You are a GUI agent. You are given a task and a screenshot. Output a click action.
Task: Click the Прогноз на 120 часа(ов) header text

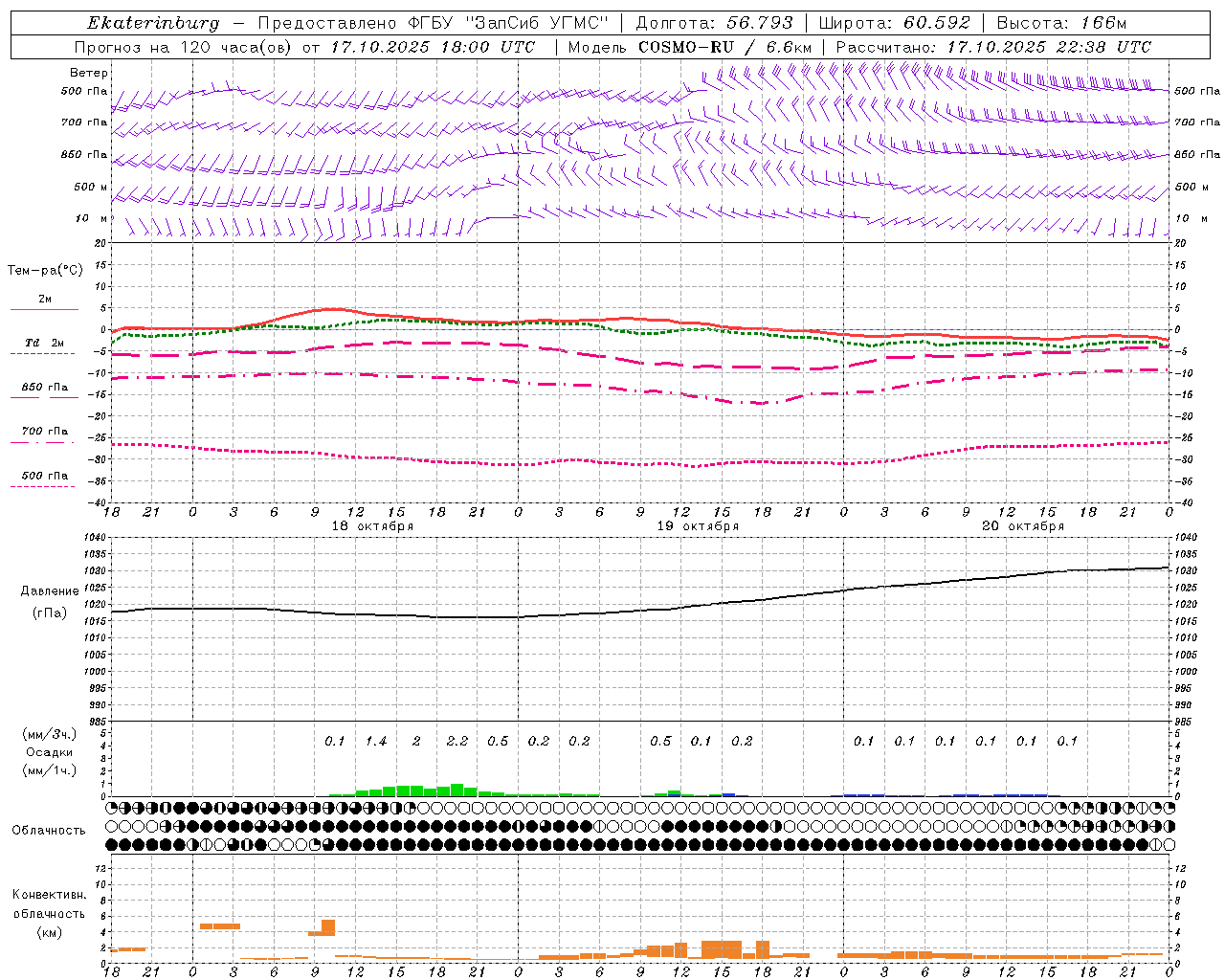point(183,47)
